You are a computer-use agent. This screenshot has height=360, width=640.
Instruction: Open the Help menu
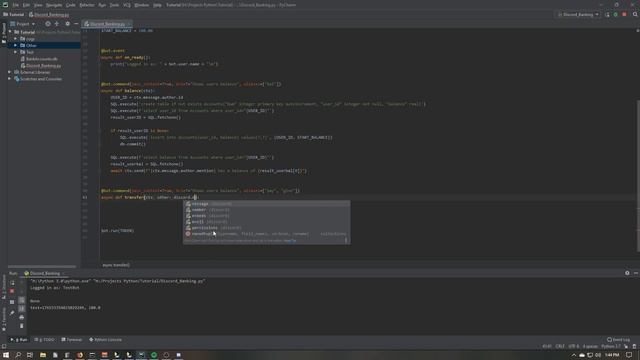point(157,5)
